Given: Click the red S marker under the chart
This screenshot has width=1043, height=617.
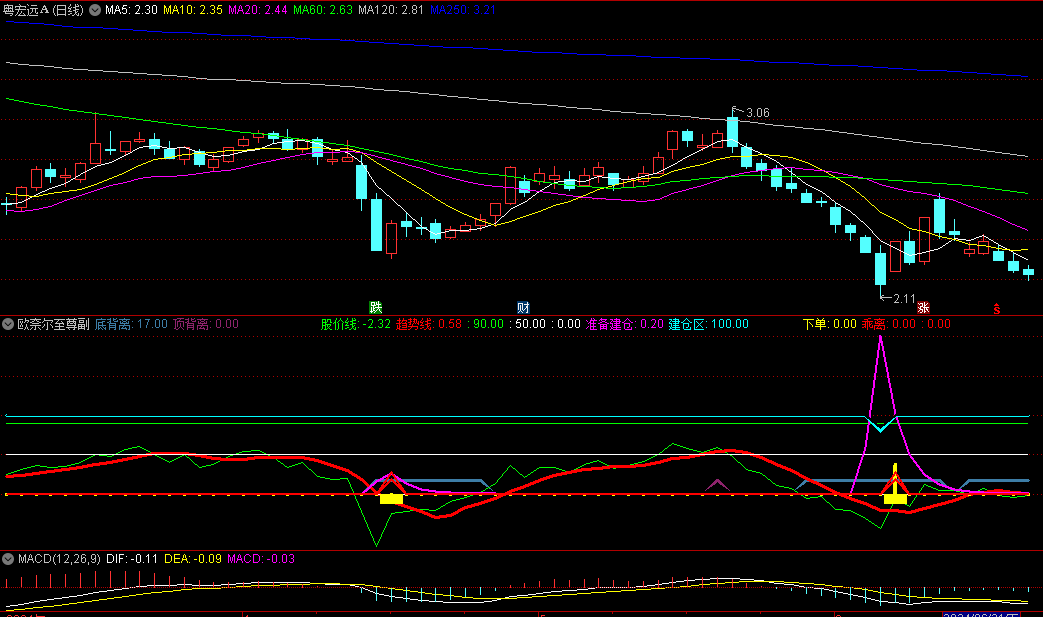Looking at the screenshot, I should (996, 308).
